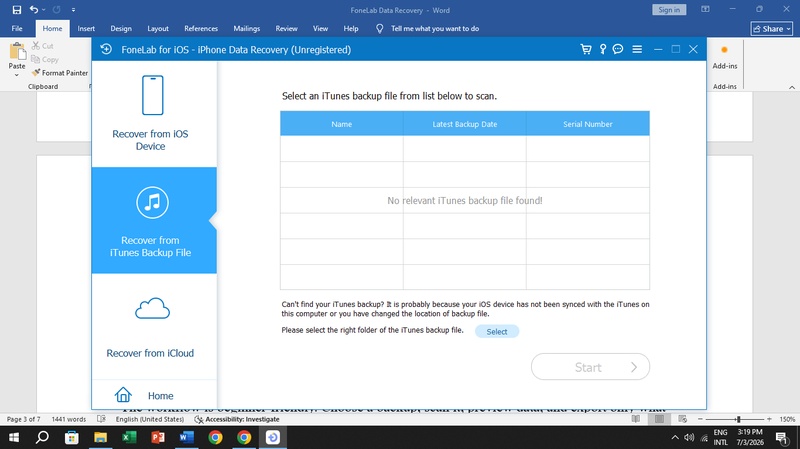The width and height of the screenshot is (800, 449).
Task: Click 1441 words count in status bar
Action: [69, 419]
